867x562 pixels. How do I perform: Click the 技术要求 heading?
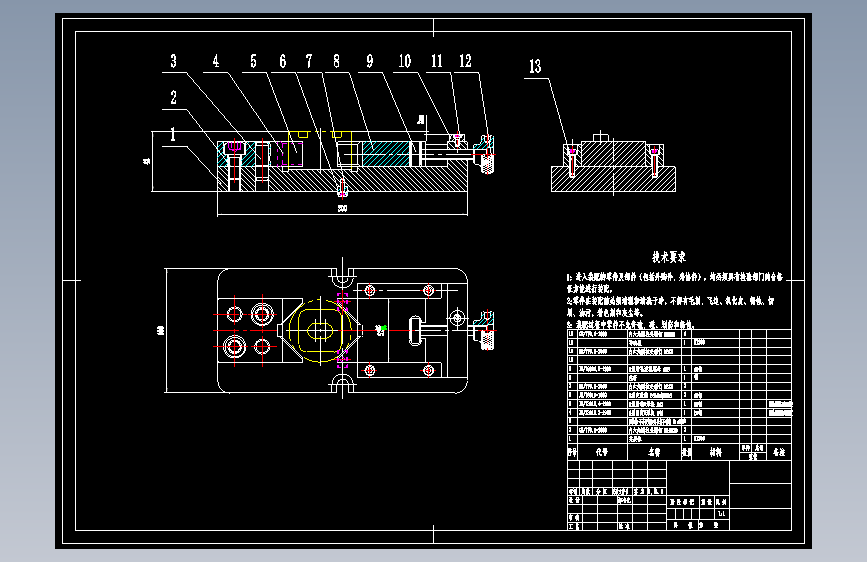pyautogui.click(x=668, y=257)
